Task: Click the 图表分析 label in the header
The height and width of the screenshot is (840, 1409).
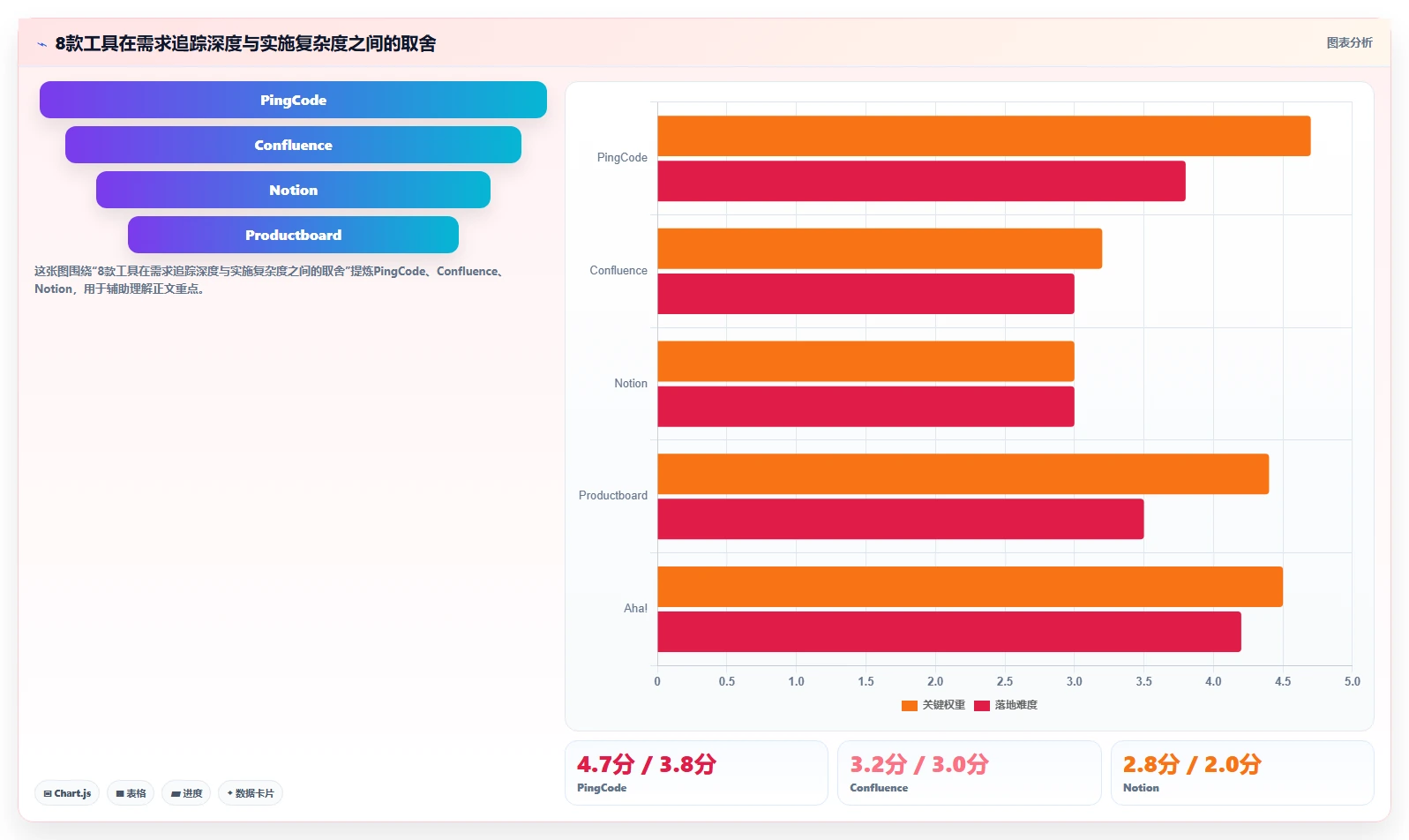Action: coord(1349,42)
